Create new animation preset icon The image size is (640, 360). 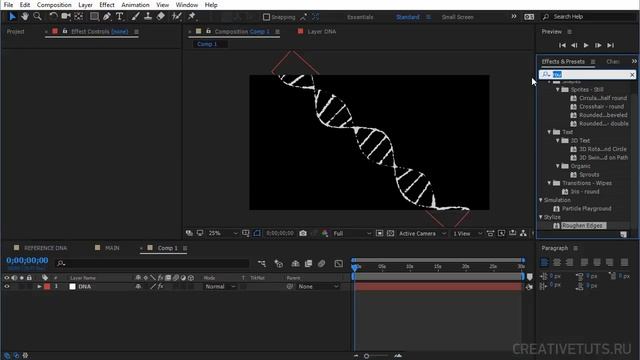tap(623, 235)
